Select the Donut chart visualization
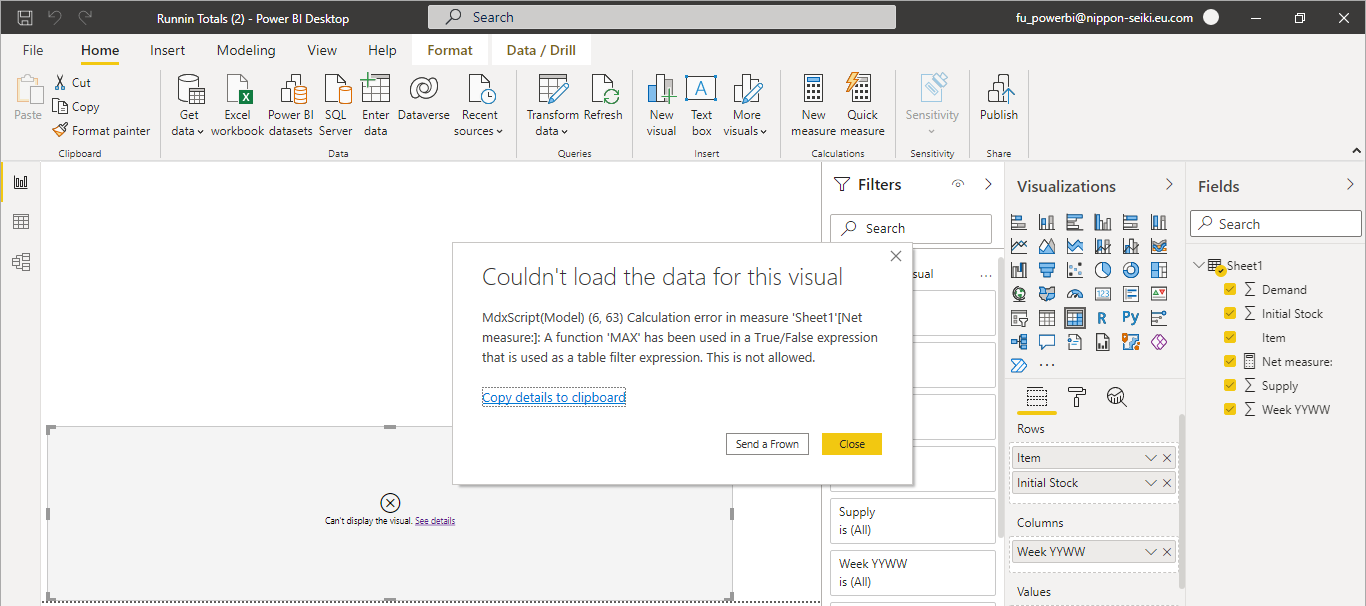The image size is (1366, 606). pos(1131,270)
